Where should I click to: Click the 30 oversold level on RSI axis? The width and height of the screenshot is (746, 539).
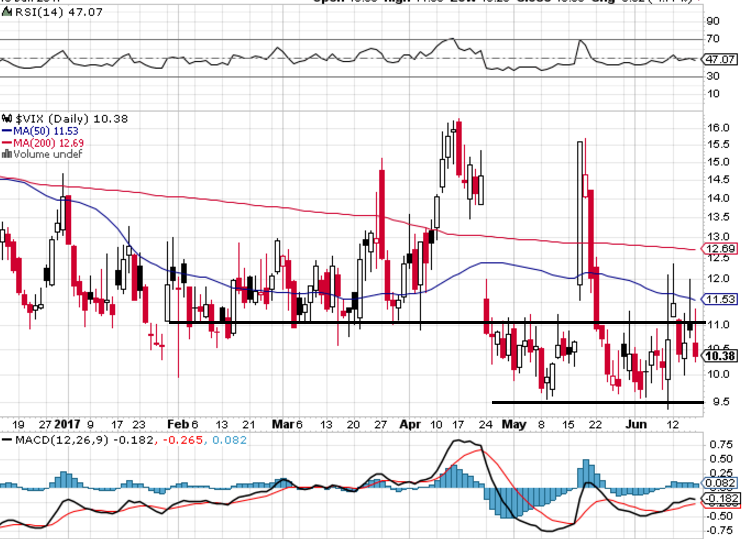coord(713,76)
